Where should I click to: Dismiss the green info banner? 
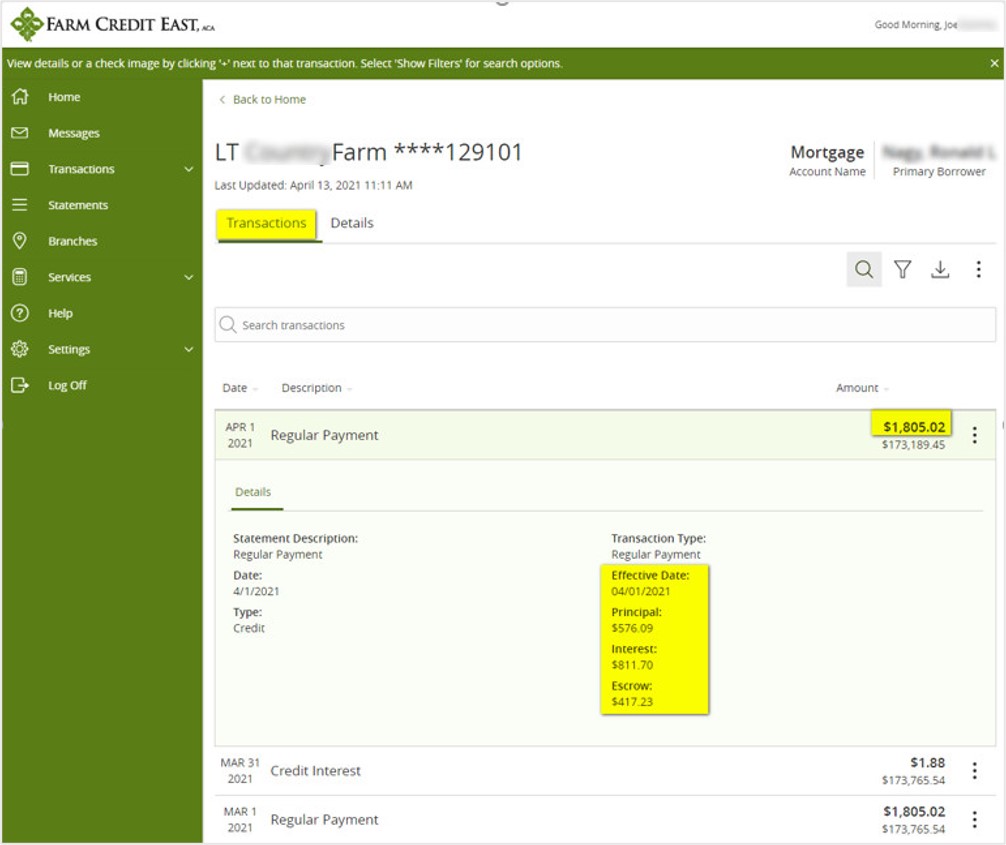(x=994, y=63)
